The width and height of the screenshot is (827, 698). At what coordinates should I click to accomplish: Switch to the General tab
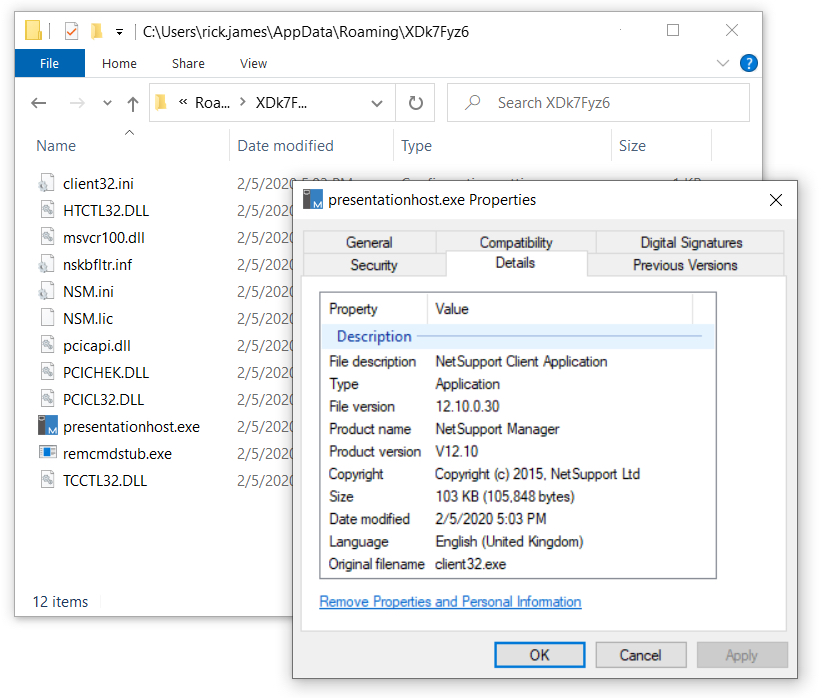tap(369, 242)
